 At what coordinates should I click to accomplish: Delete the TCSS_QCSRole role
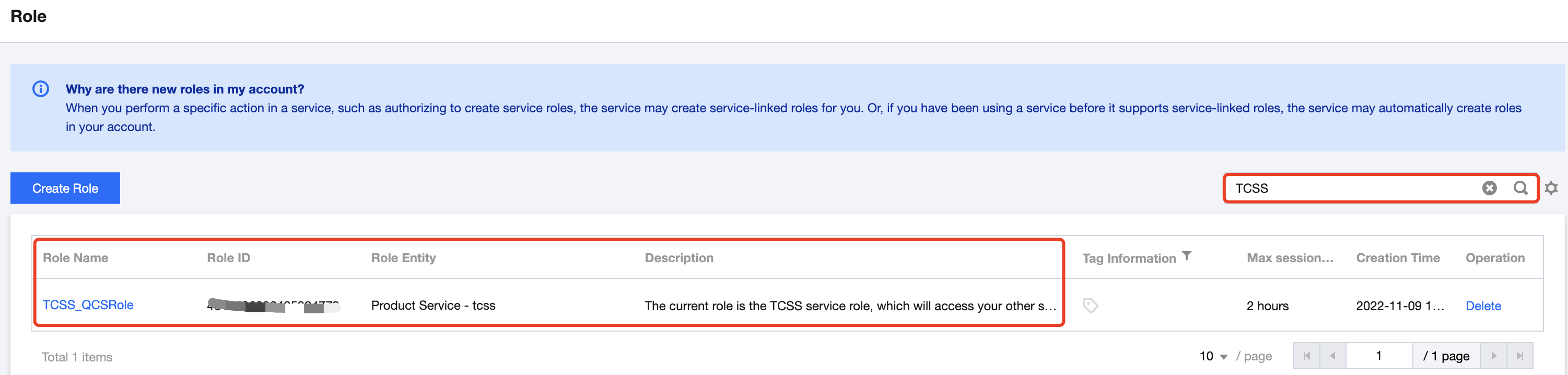tap(1483, 306)
